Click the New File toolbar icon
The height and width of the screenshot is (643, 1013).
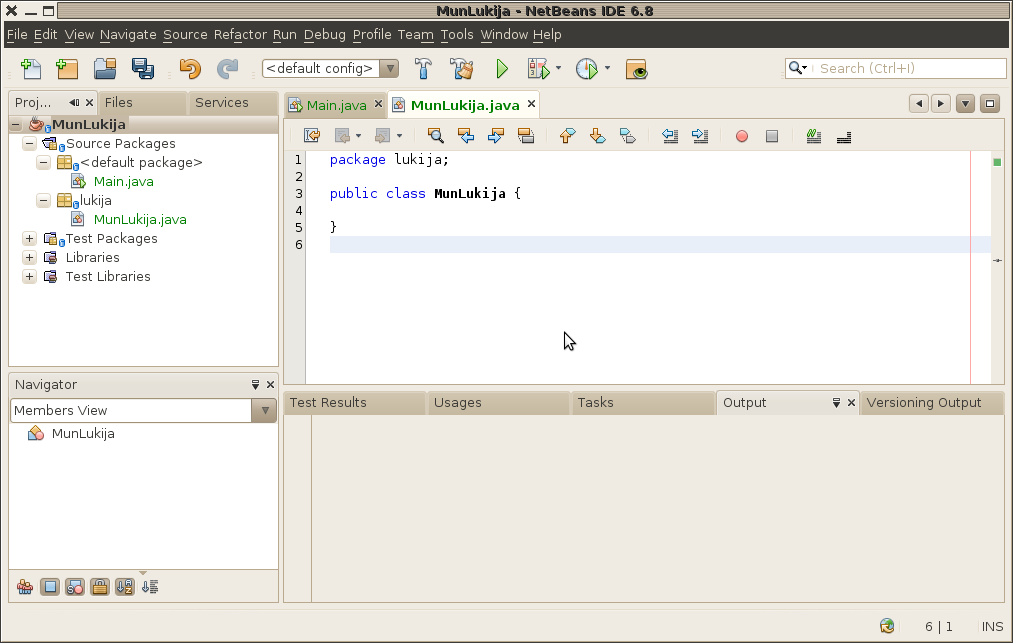(30, 69)
